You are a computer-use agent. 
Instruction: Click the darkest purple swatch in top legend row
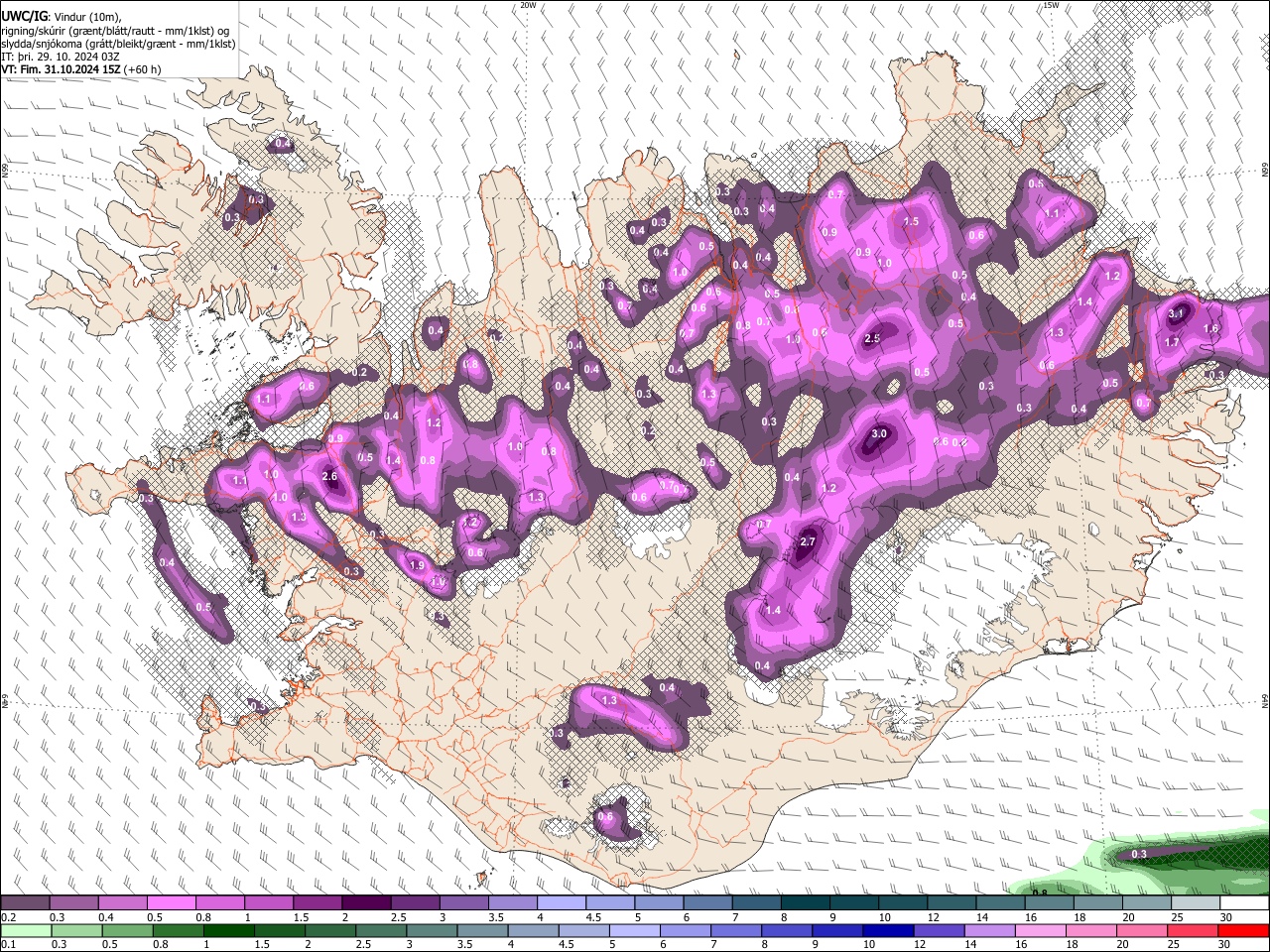(x=366, y=903)
